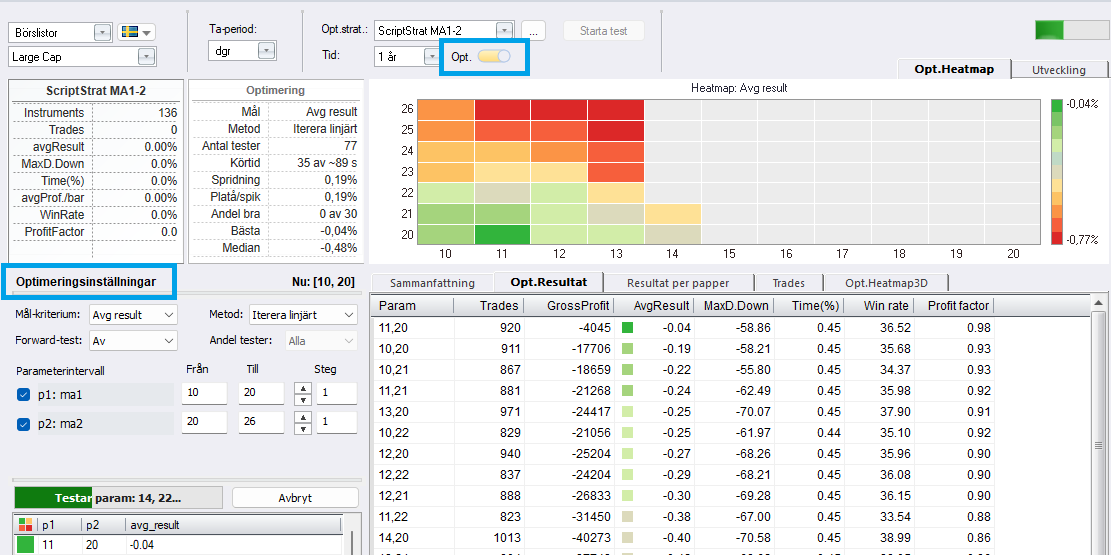This screenshot has height=555, width=1111.
Task: Open the Tid 1 år dropdown
Action: (432, 57)
